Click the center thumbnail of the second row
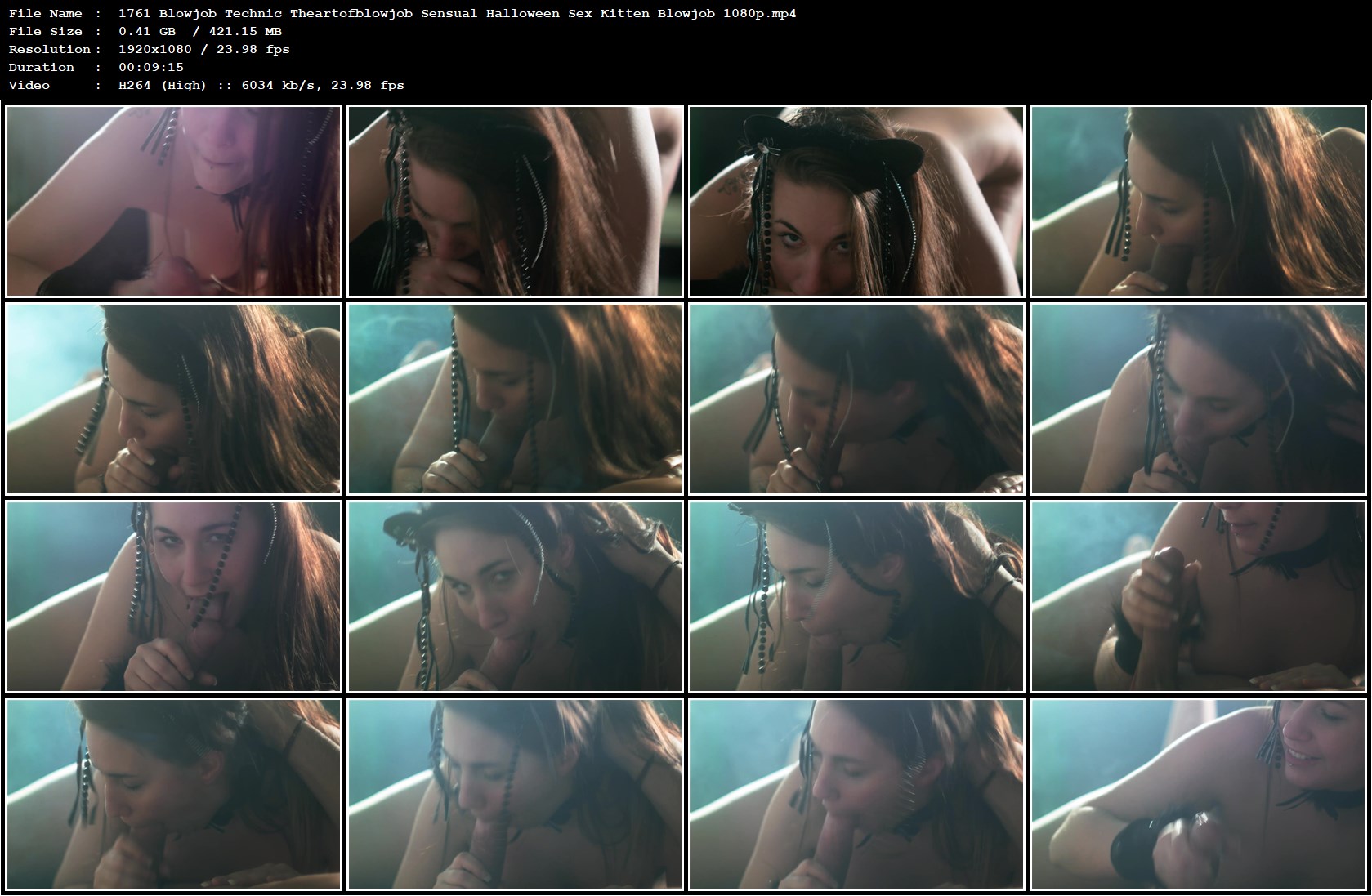 click(x=516, y=399)
